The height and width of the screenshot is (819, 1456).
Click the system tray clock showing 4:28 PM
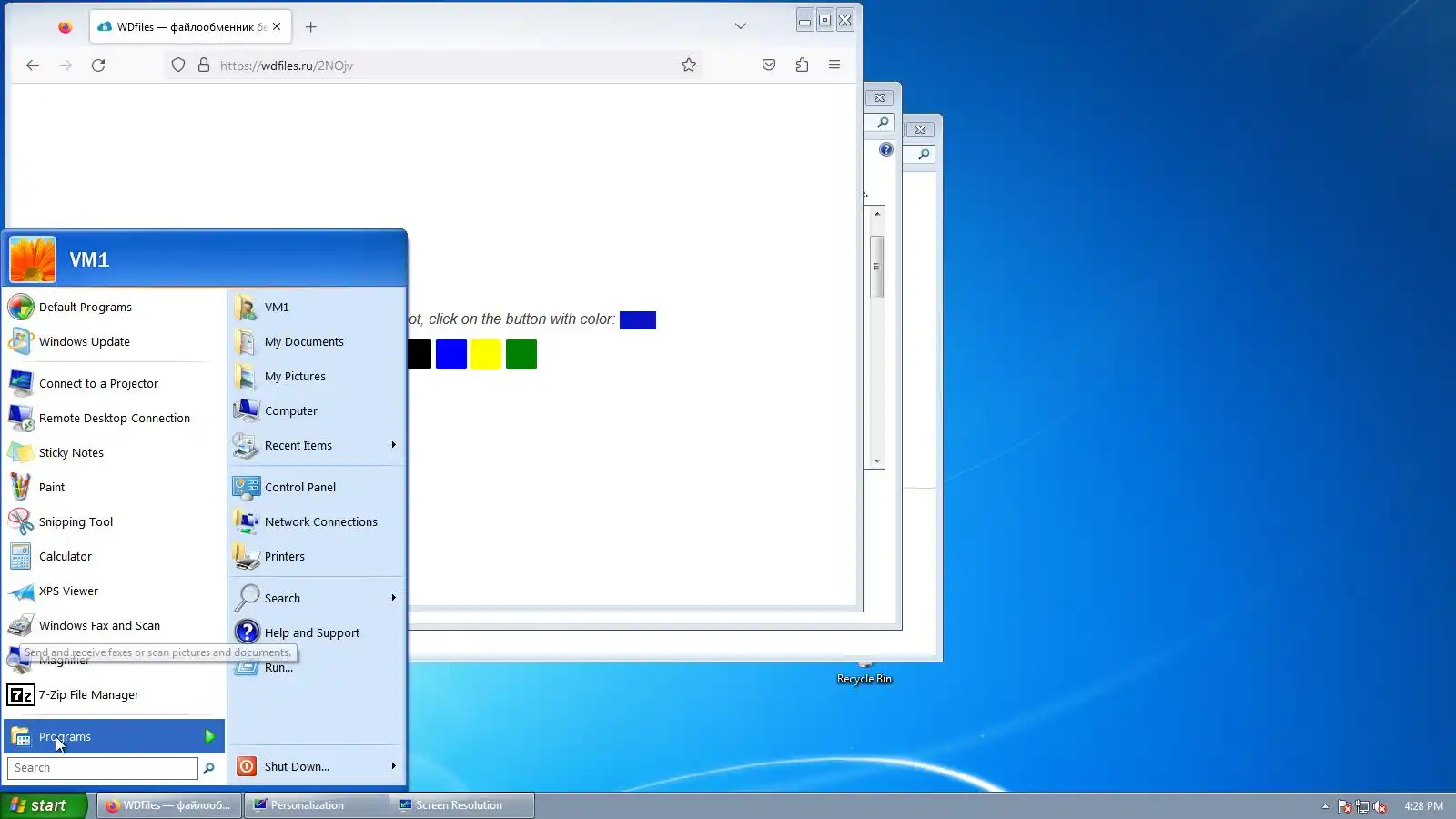1423,806
